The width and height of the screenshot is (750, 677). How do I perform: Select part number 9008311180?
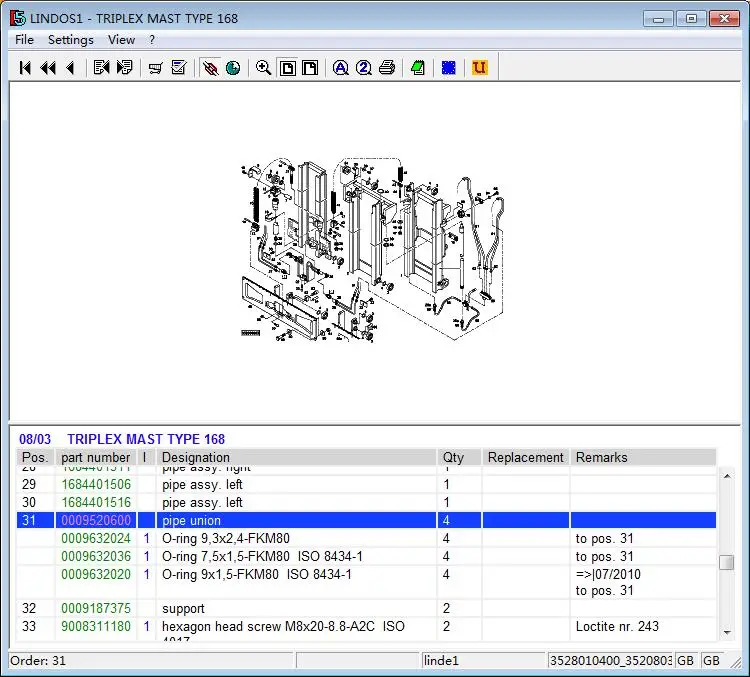[x=96, y=626]
